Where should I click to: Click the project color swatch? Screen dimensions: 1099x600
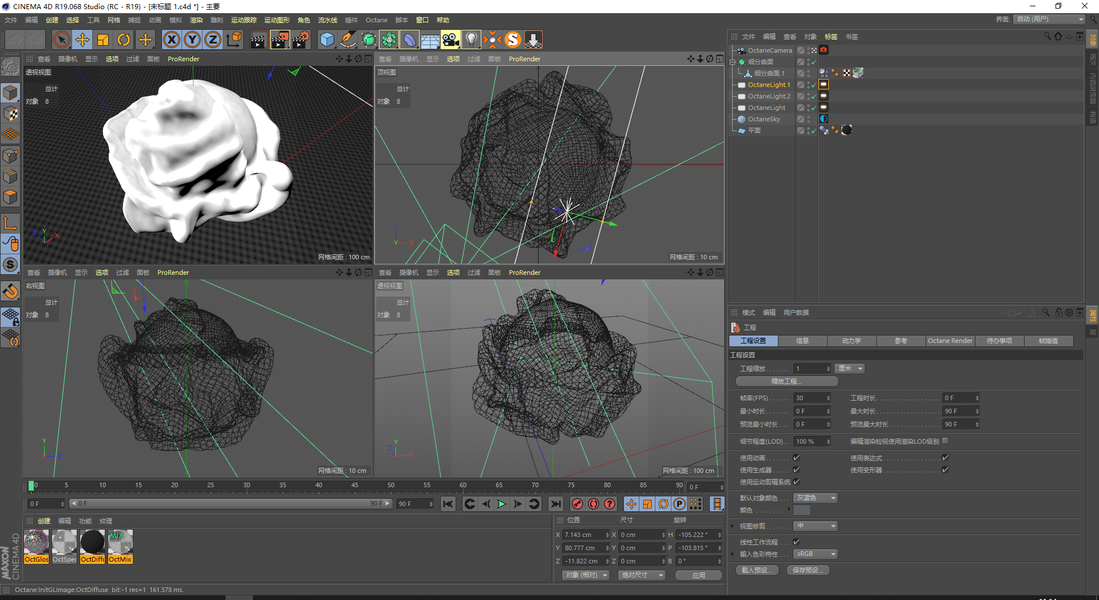coord(802,510)
